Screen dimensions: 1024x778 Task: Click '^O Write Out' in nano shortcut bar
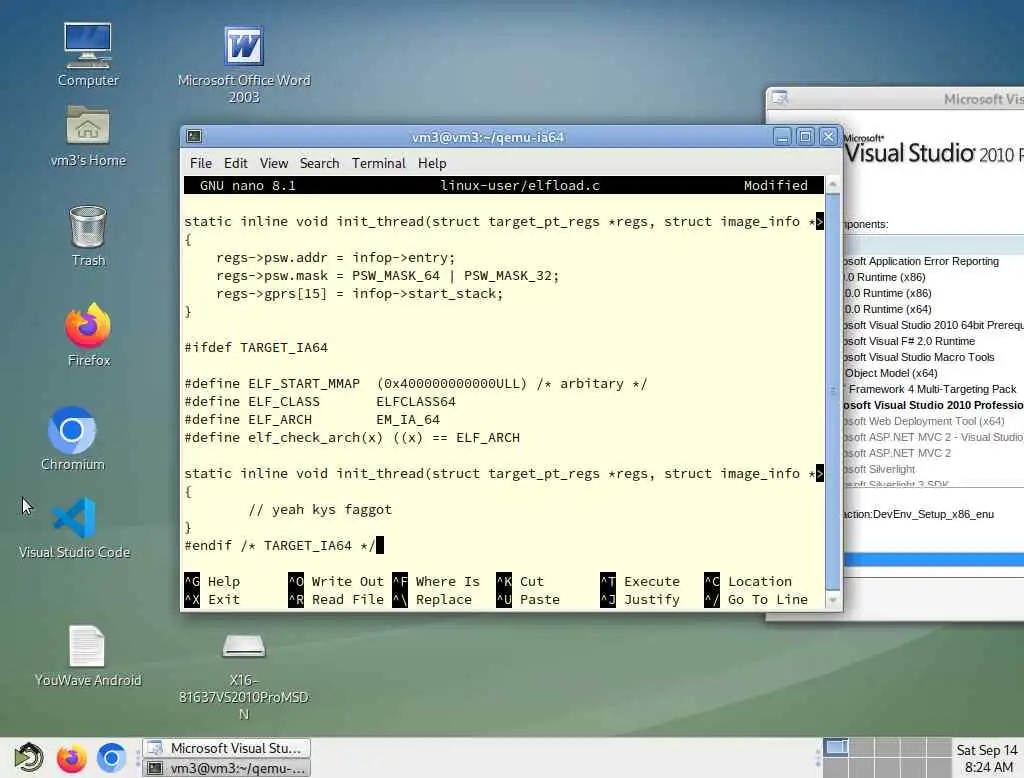[x=336, y=581]
